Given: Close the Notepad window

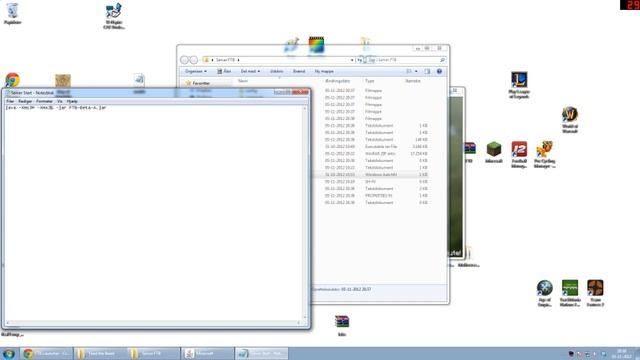Looking at the screenshot, I should click(x=300, y=92).
